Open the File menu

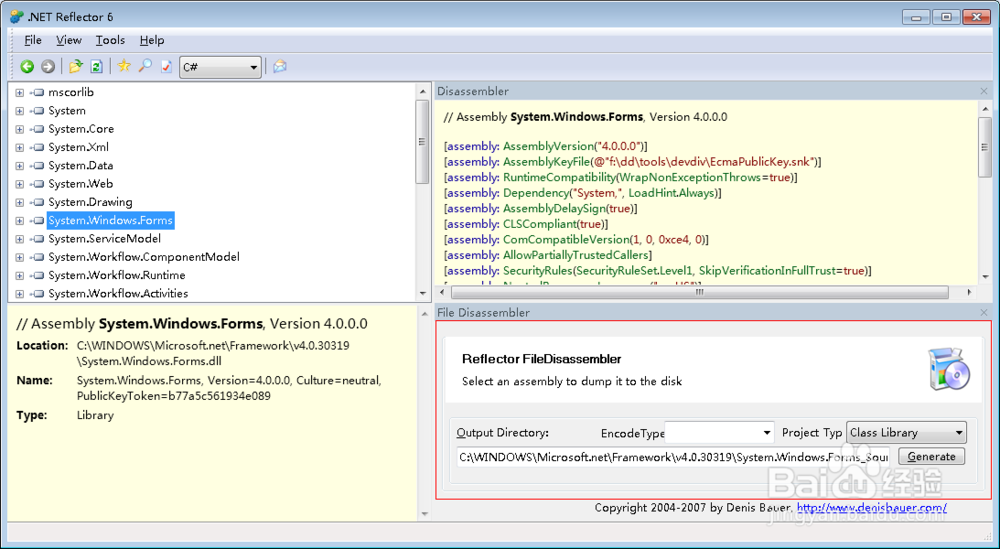point(33,40)
